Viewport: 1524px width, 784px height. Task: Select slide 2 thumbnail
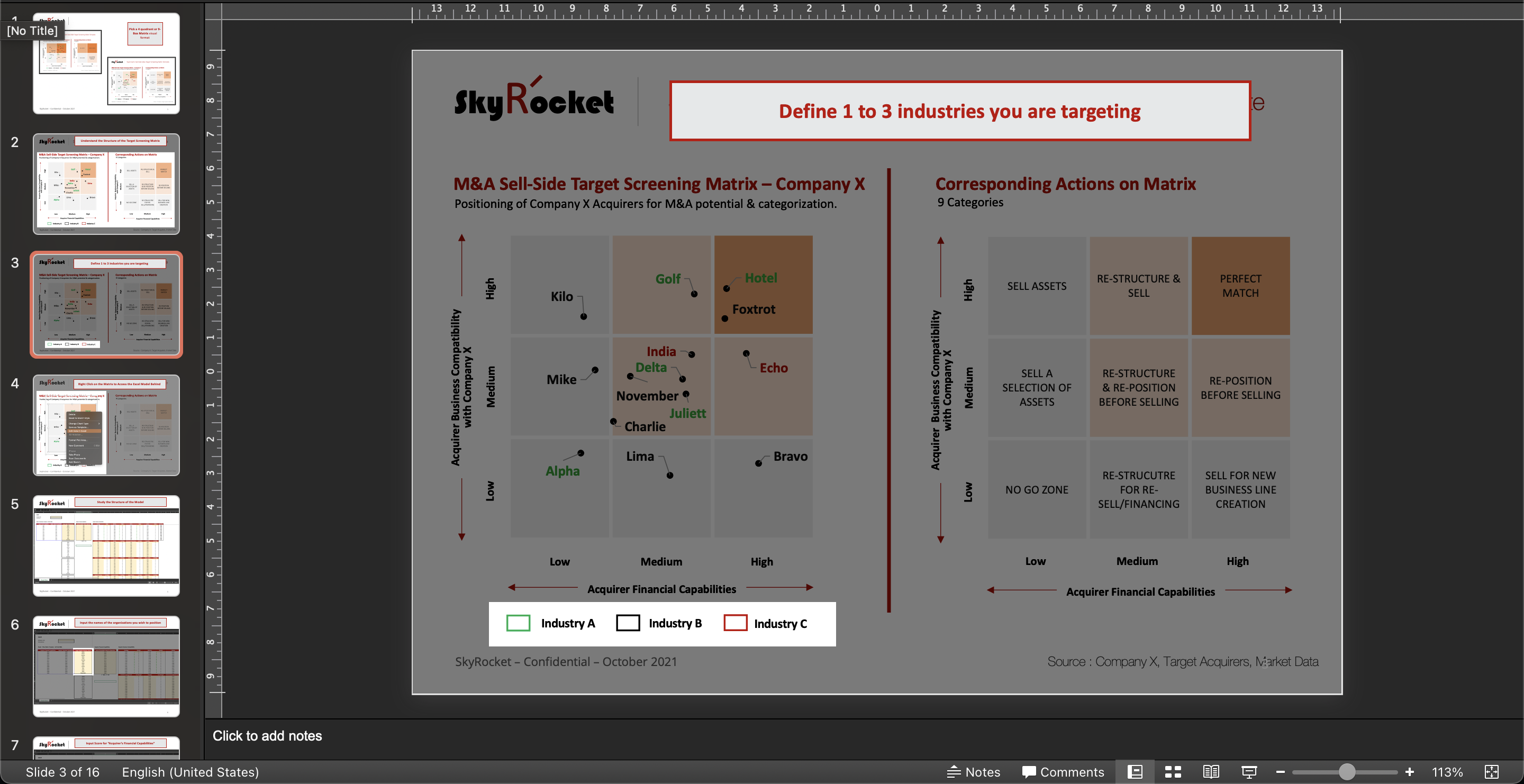pos(106,184)
